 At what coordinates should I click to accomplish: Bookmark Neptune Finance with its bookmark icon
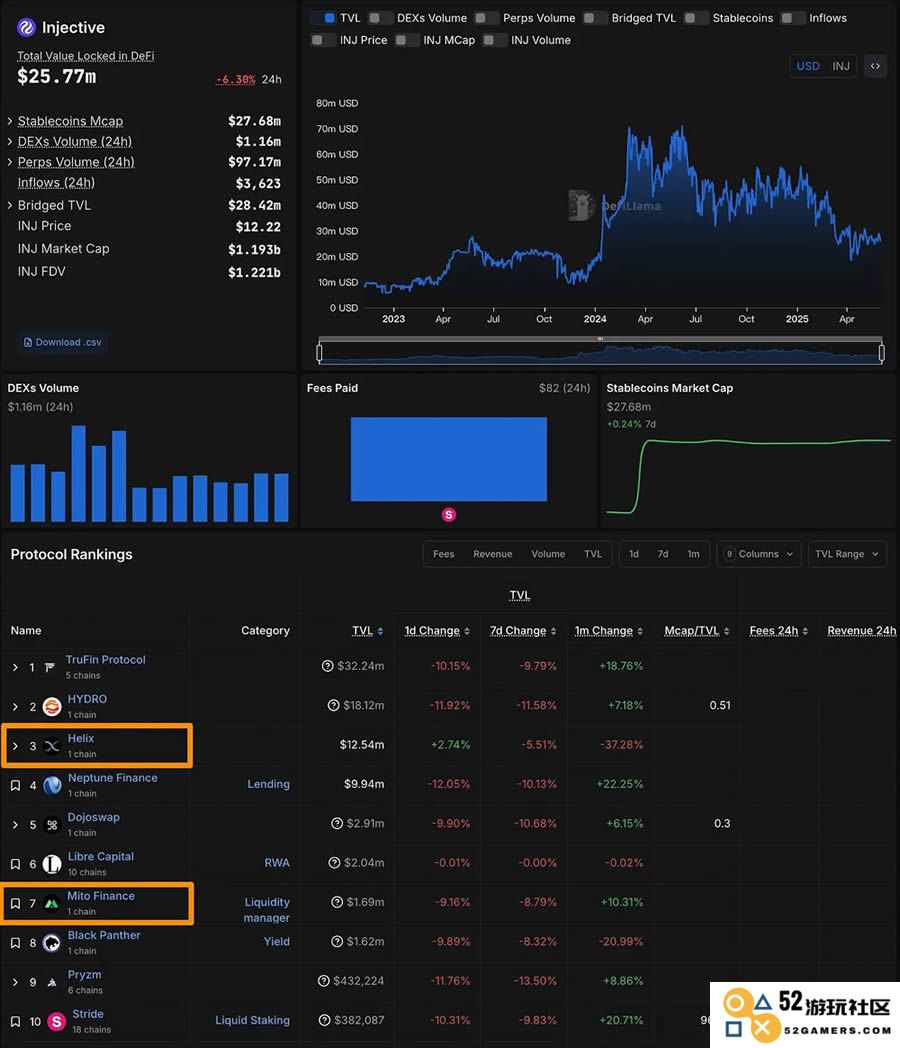15,785
